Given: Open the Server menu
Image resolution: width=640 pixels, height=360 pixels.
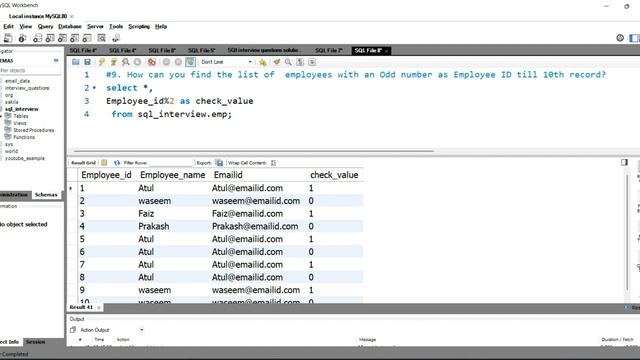Looking at the screenshot, I should 95,27.
